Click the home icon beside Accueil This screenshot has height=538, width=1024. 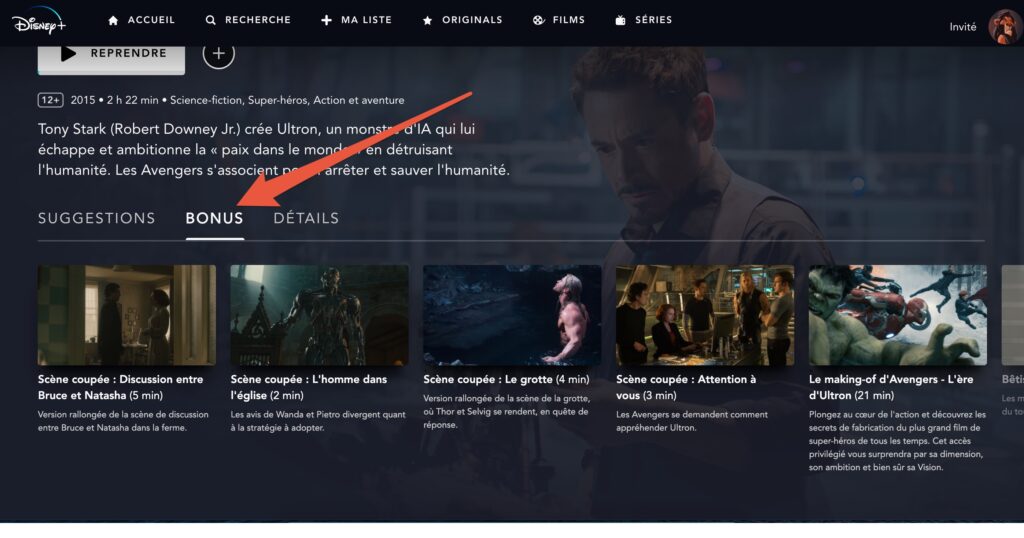(x=113, y=20)
